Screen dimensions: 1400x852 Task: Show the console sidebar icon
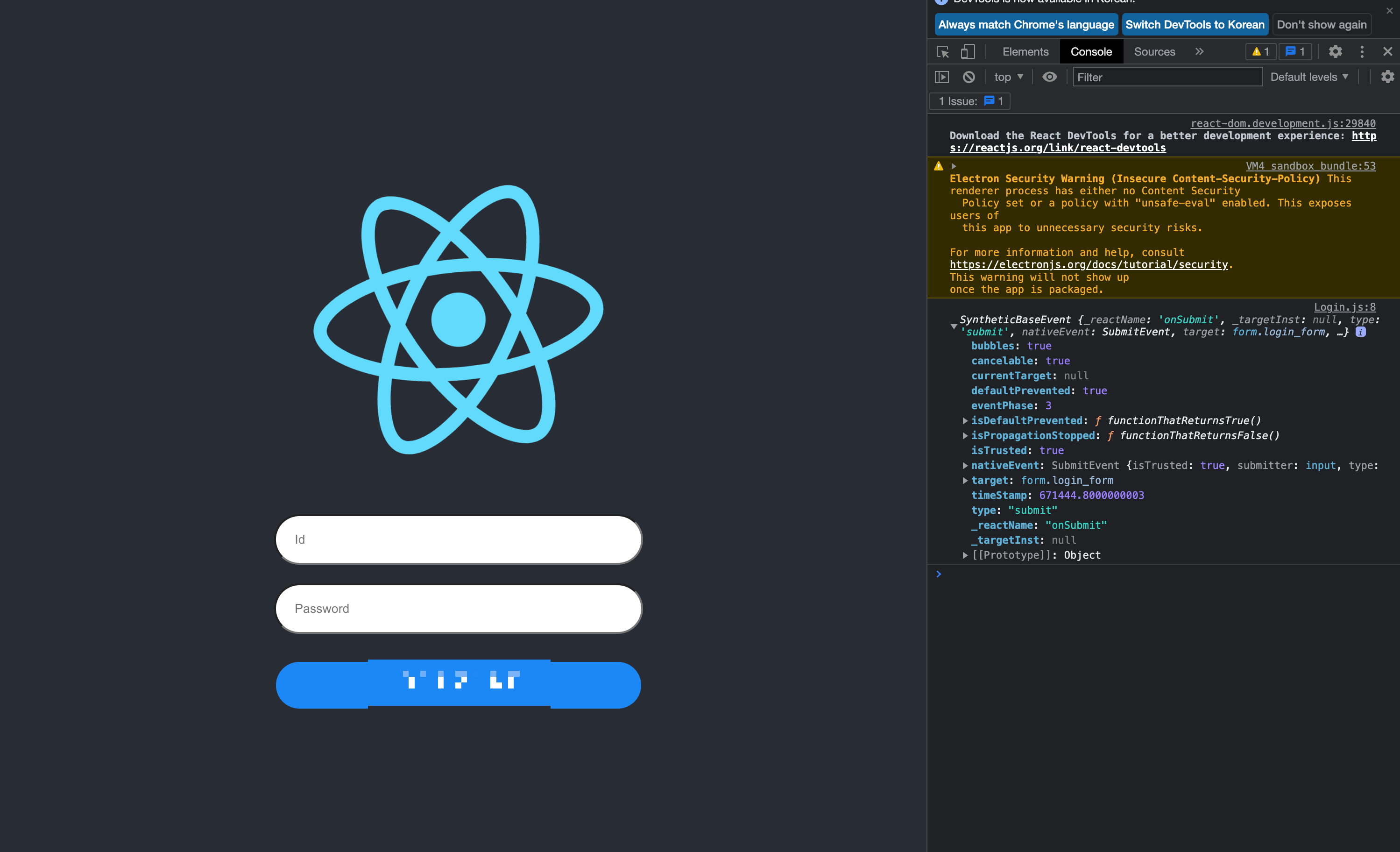(x=942, y=77)
